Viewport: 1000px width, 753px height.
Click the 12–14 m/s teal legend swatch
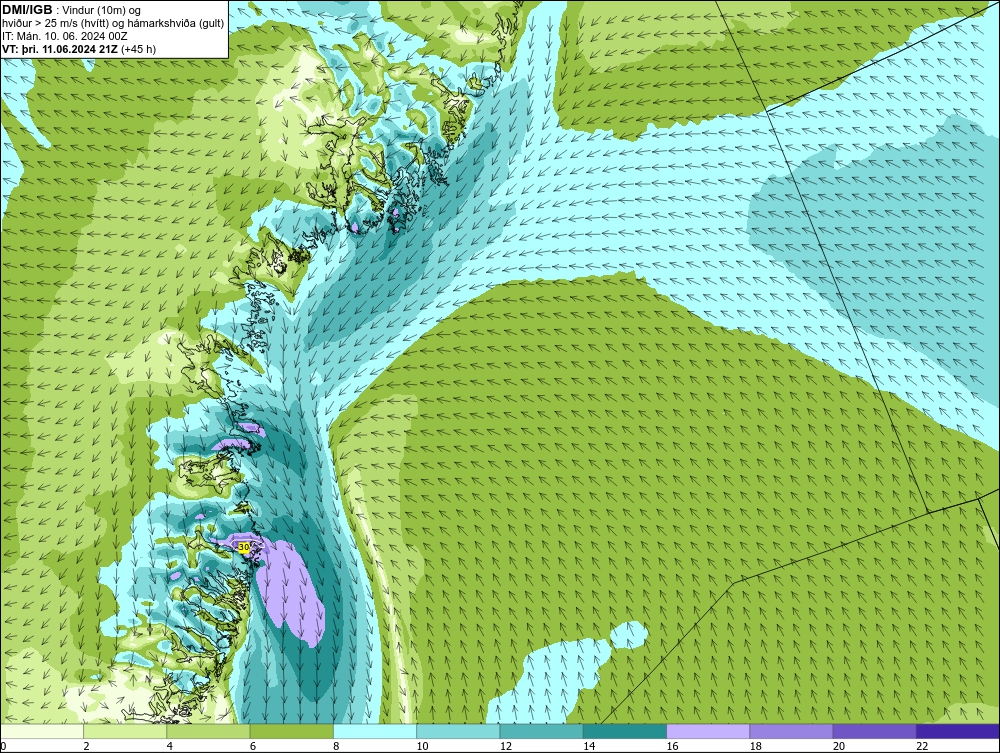click(541, 731)
